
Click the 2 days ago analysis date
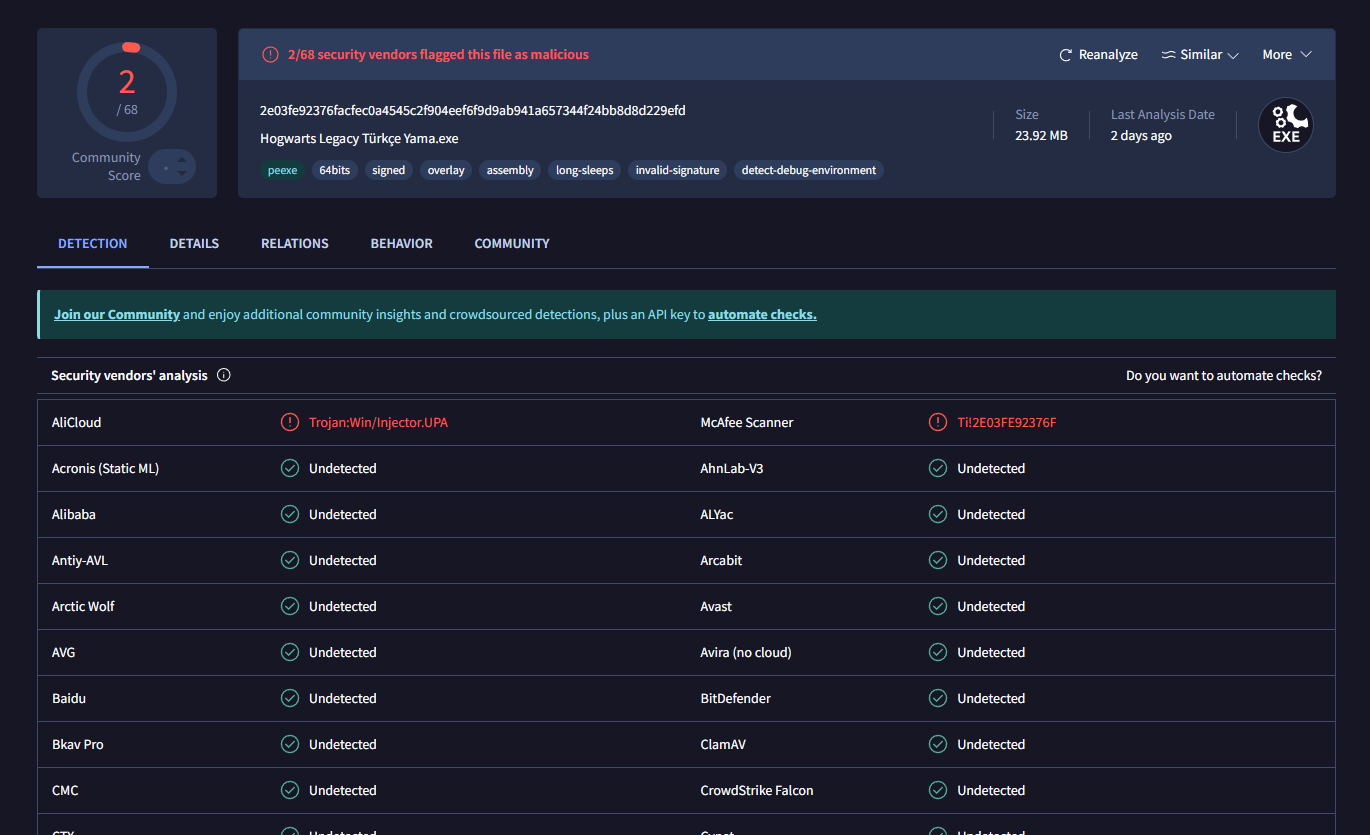(x=1141, y=136)
